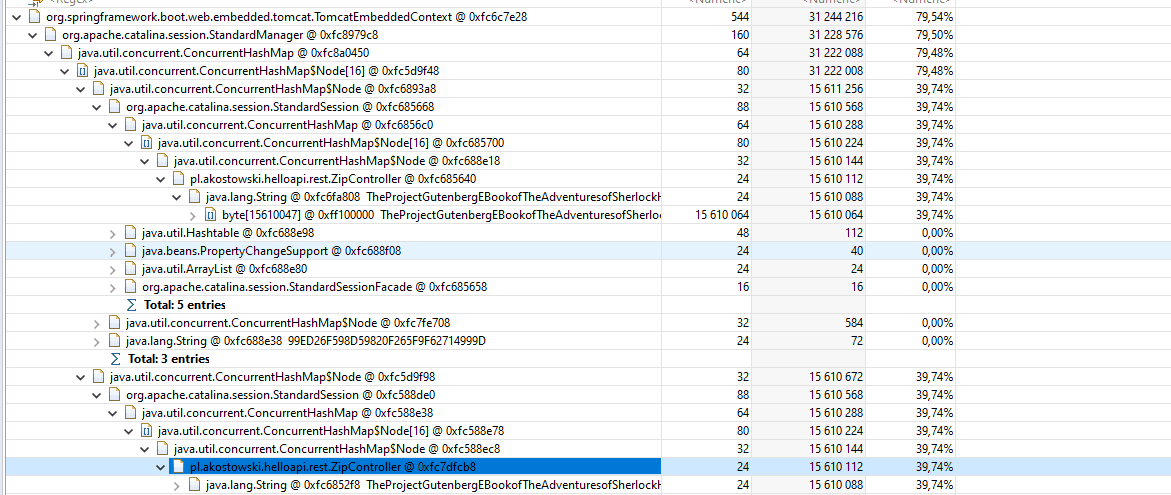Click the object icon of ConcurrentHashMap @ 0xfc6856c0
1171x495 pixels.
pos(131,125)
